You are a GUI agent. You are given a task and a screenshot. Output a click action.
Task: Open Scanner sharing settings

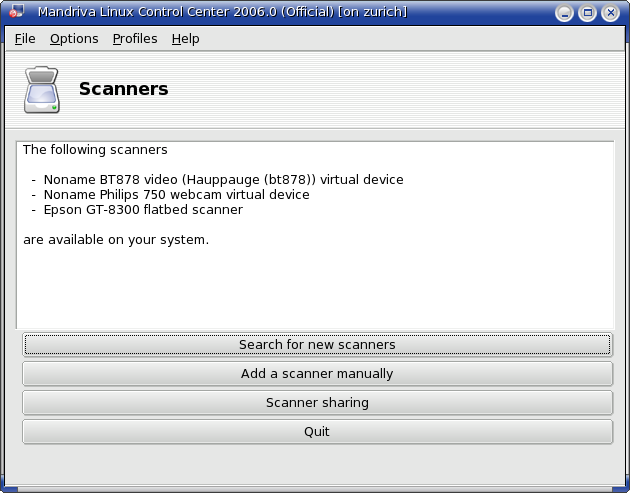[317, 403]
